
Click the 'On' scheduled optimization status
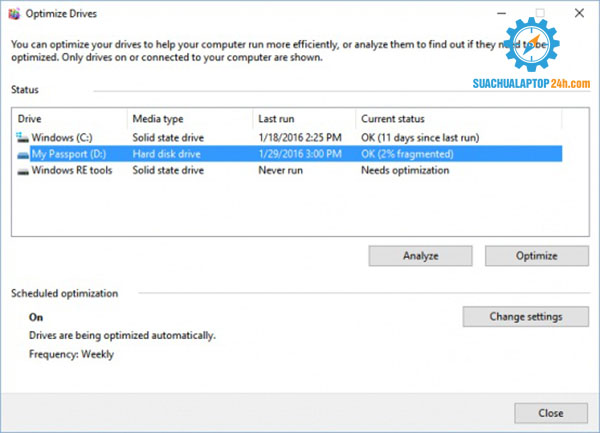36,317
